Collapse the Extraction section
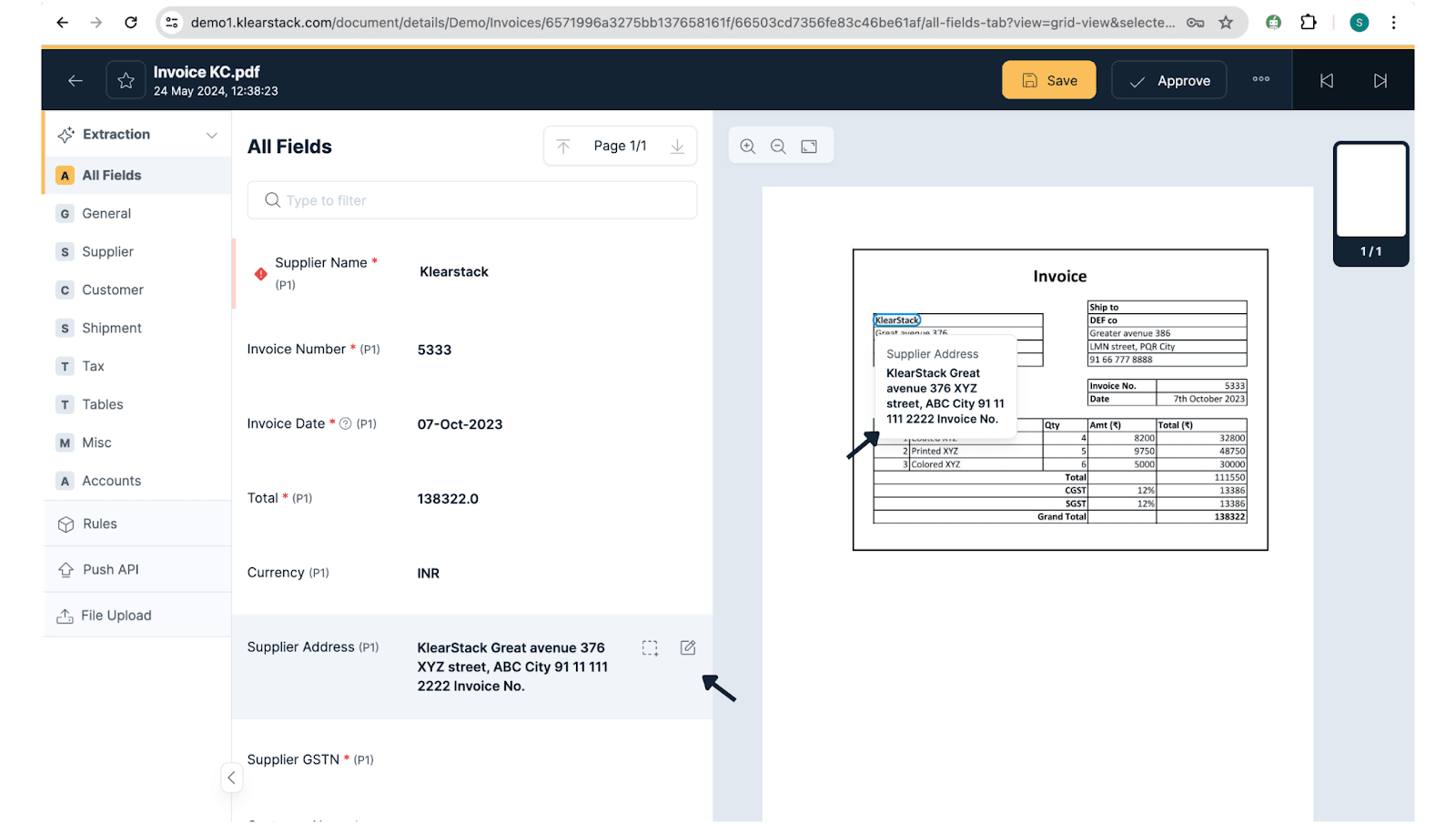Viewport: 1456px width, 824px height. pyautogui.click(x=212, y=135)
